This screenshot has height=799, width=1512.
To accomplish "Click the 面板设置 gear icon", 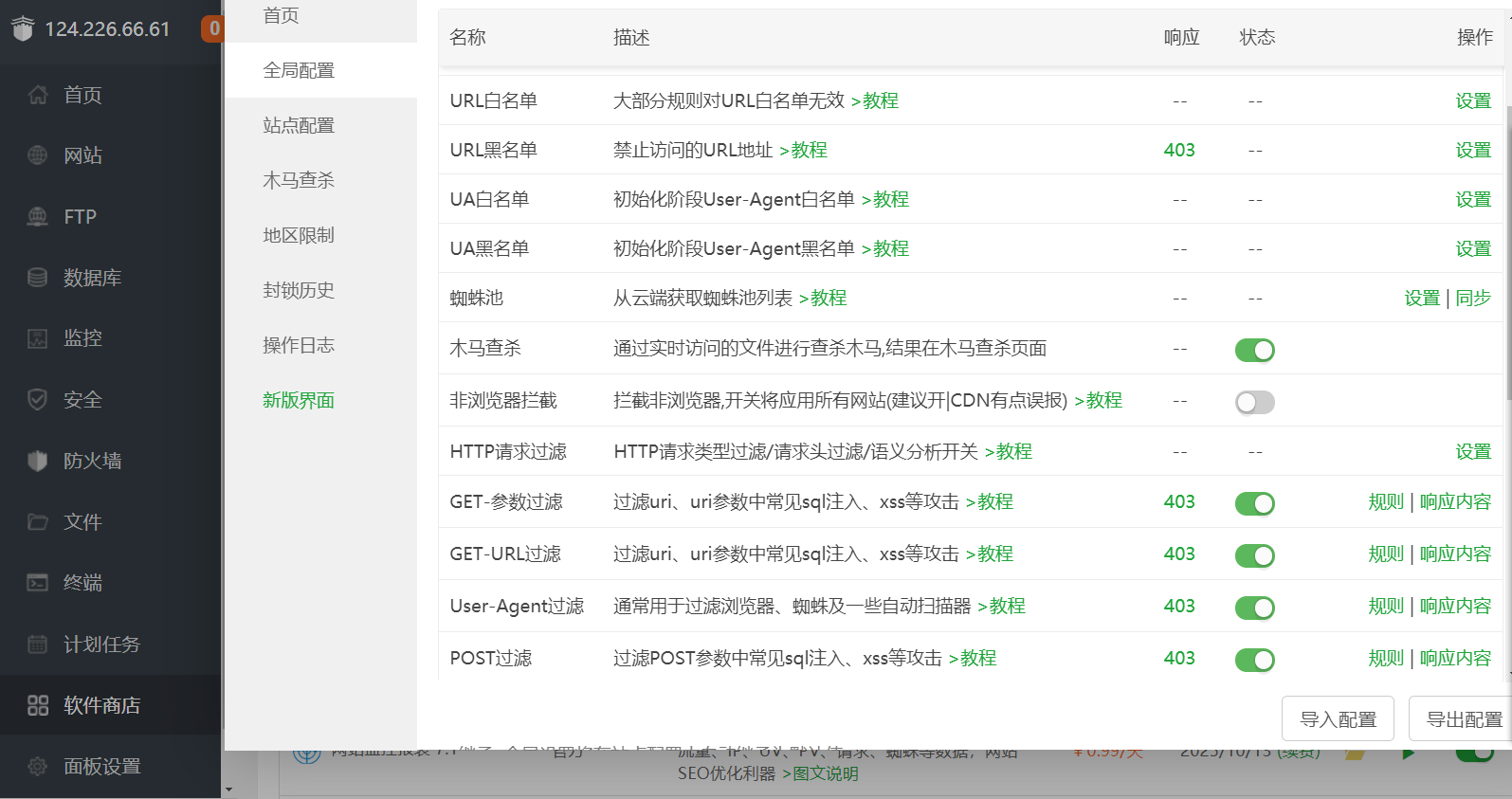I will pyautogui.click(x=37, y=766).
